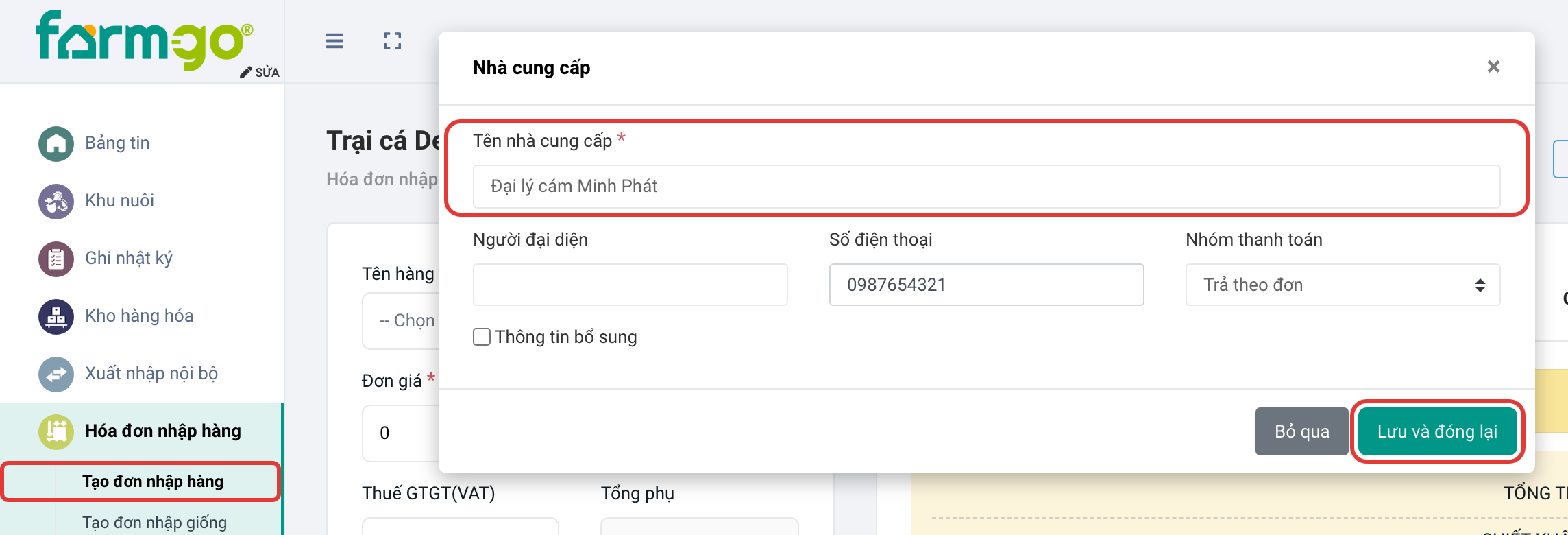Screen dimensions: 1568x535
Task: Open Xuất nhập nội bộ menu item
Action: tap(151, 373)
